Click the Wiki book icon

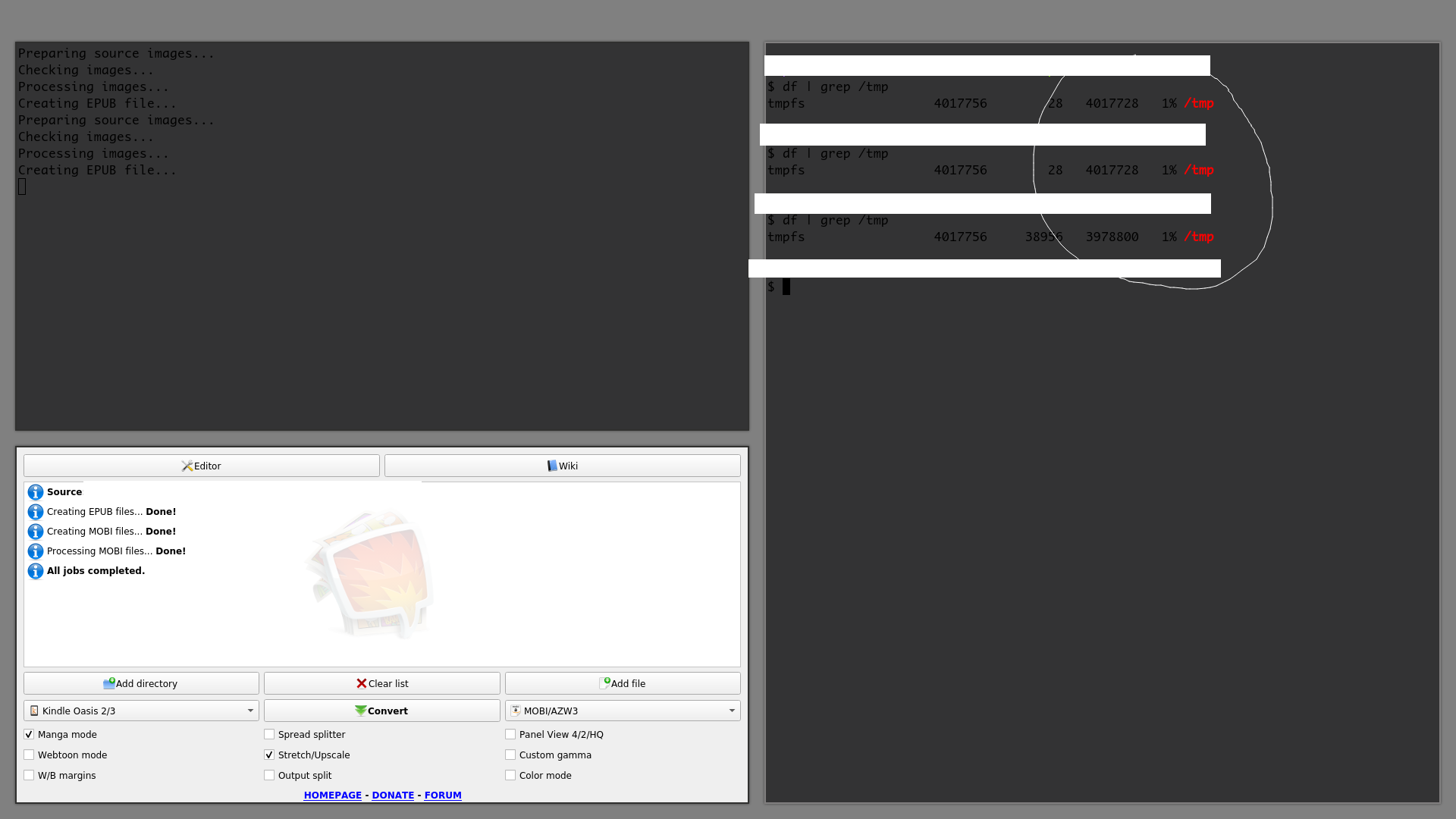tap(552, 466)
